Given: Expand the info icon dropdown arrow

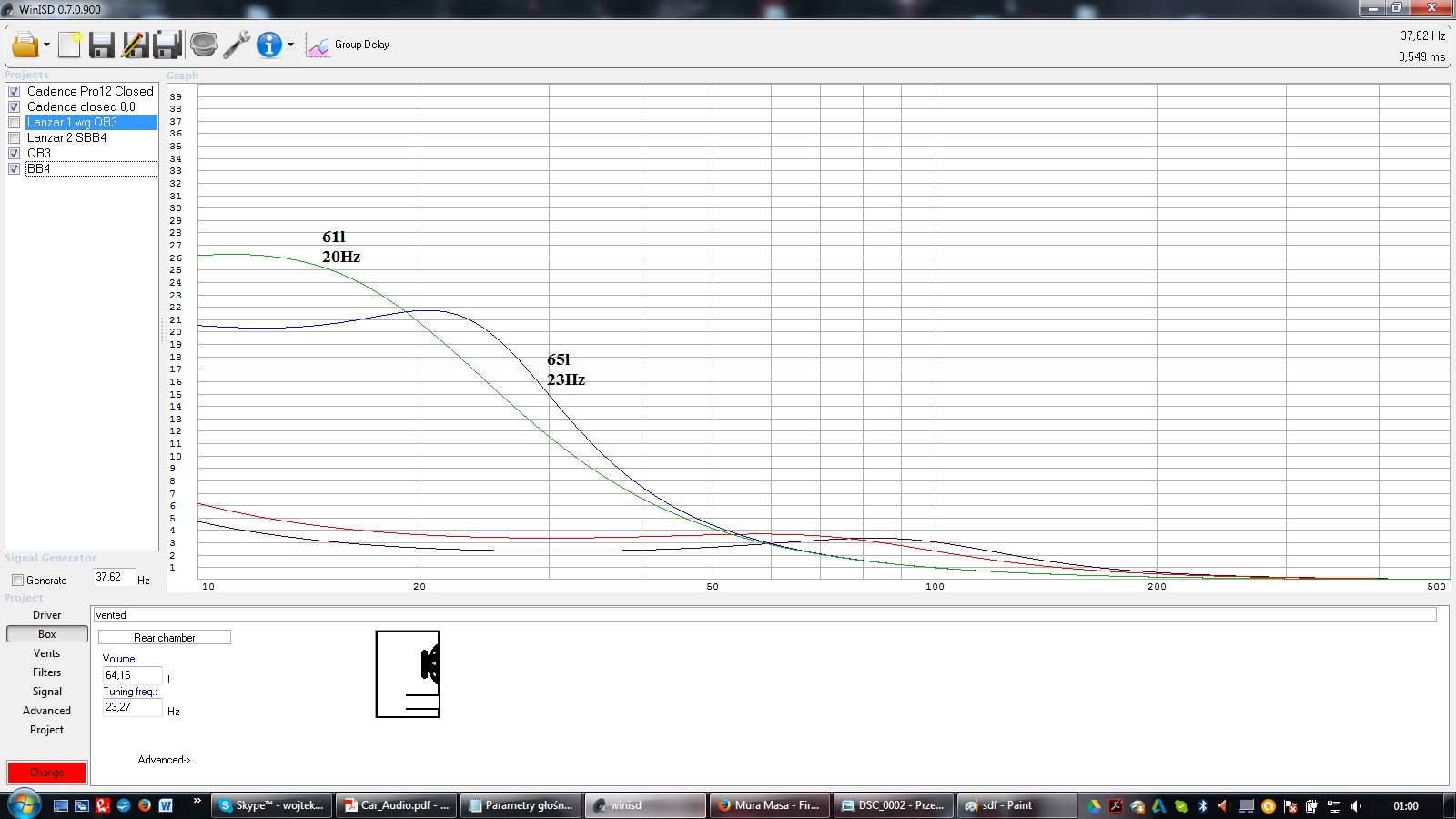Looking at the screenshot, I should 290,45.
